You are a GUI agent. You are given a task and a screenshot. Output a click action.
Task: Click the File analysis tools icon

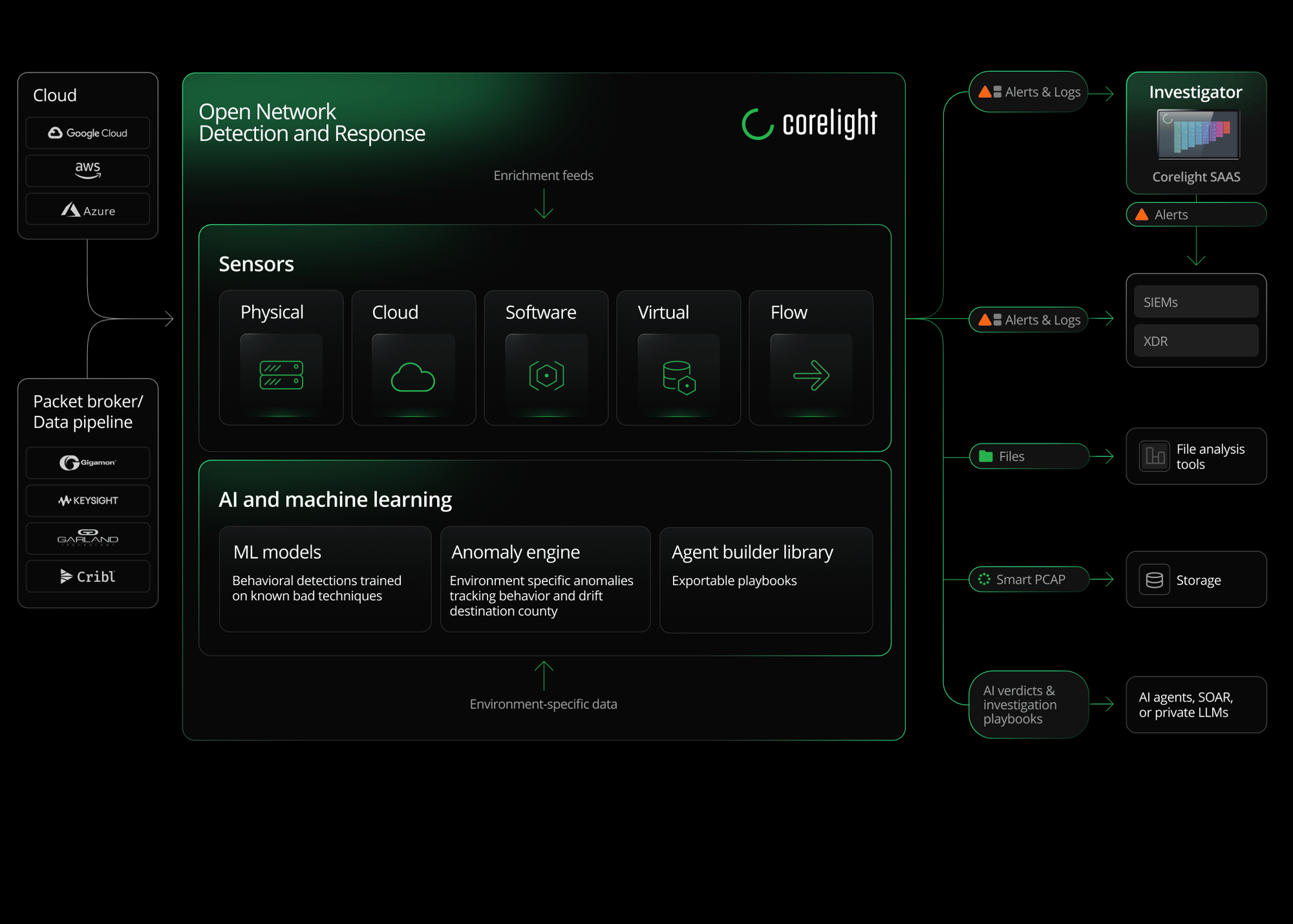point(1155,457)
